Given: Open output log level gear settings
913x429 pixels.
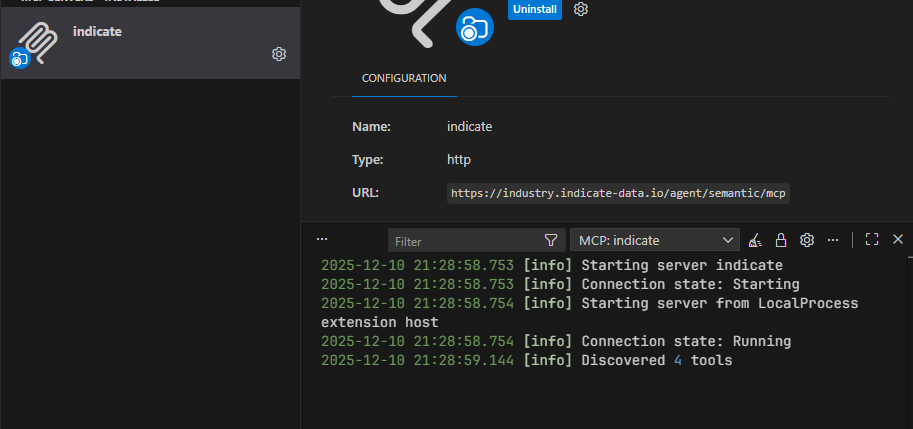Looking at the screenshot, I should click(x=806, y=240).
